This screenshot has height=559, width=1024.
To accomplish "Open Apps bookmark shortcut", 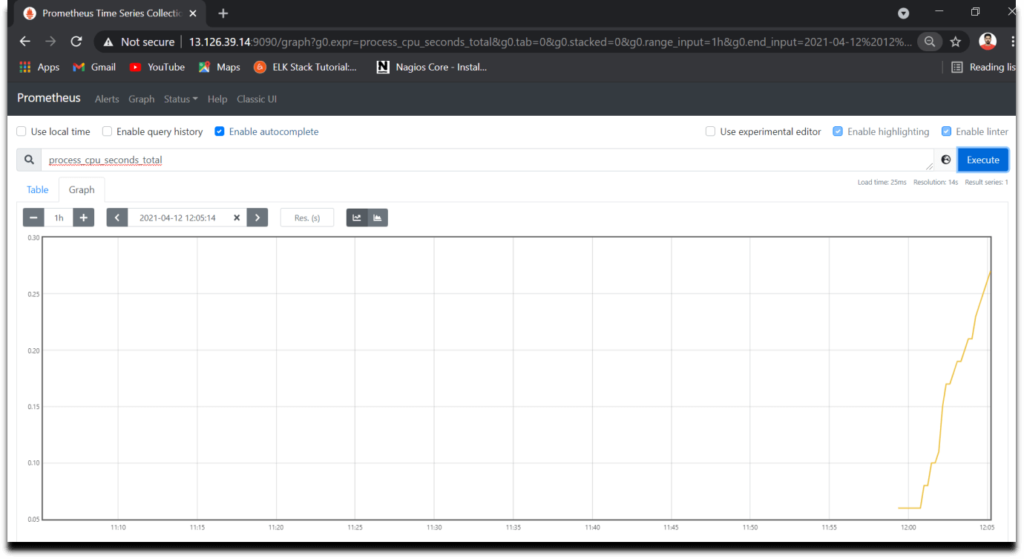I will pos(39,67).
